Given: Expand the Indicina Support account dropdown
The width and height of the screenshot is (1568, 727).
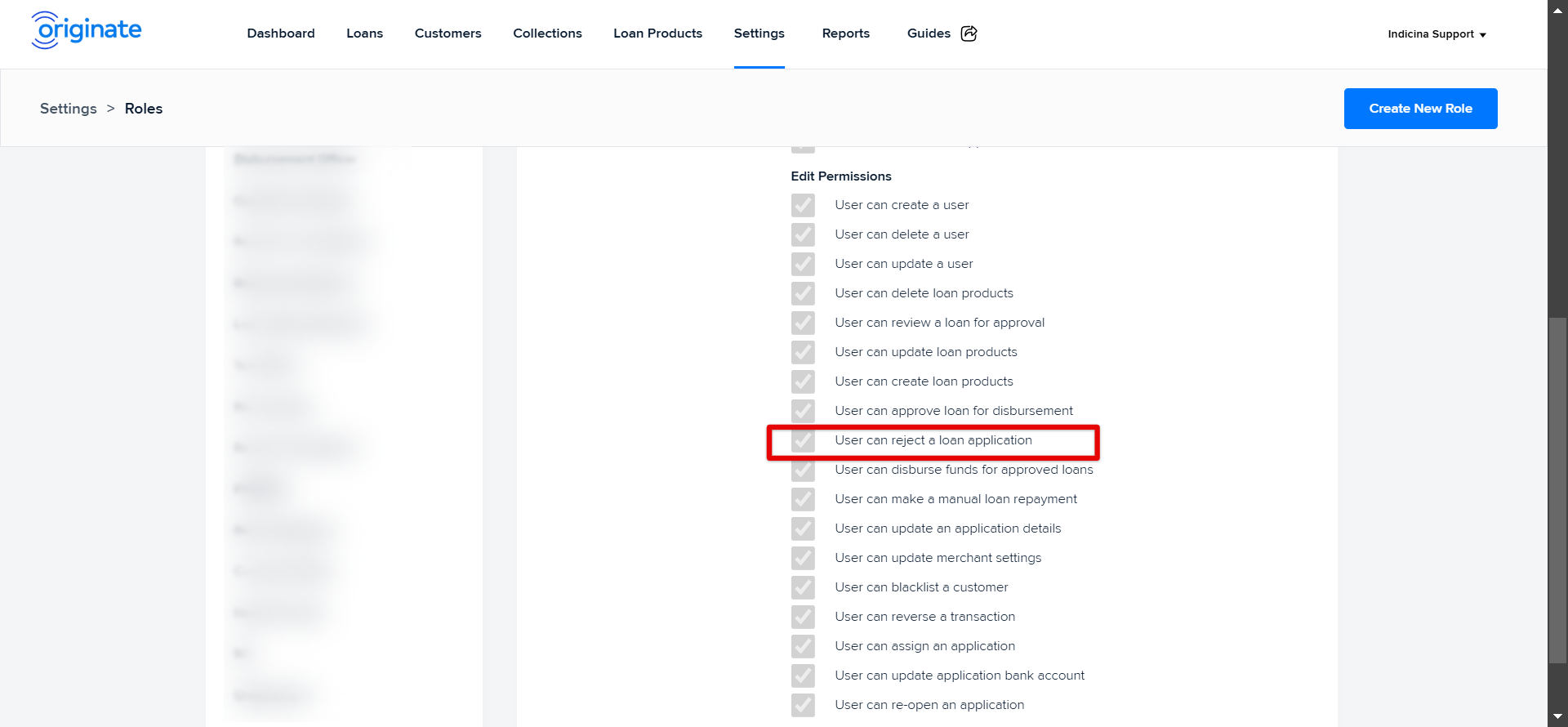Looking at the screenshot, I should [x=1437, y=34].
